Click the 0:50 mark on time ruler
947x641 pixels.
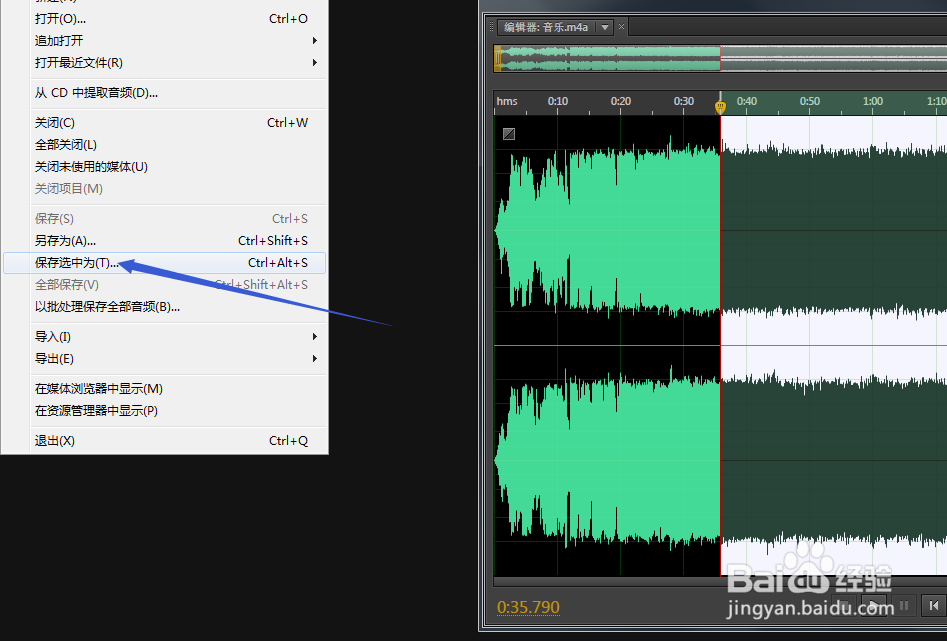tap(809, 101)
